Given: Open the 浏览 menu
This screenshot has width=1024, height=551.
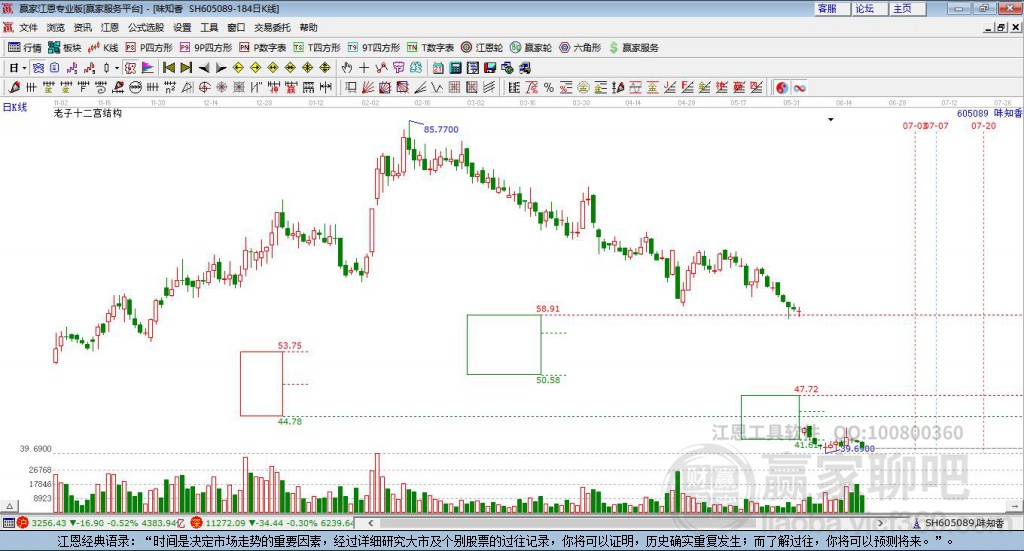Looking at the screenshot, I should [x=56, y=27].
